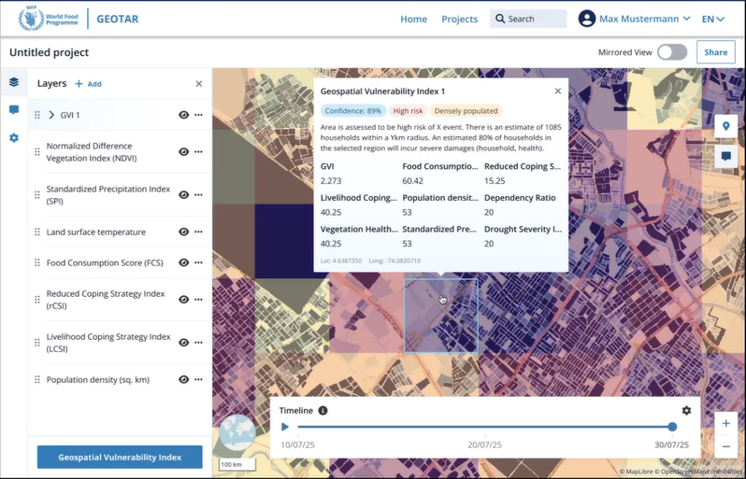Open the Projects tab
The width and height of the screenshot is (746, 479).
459,19
